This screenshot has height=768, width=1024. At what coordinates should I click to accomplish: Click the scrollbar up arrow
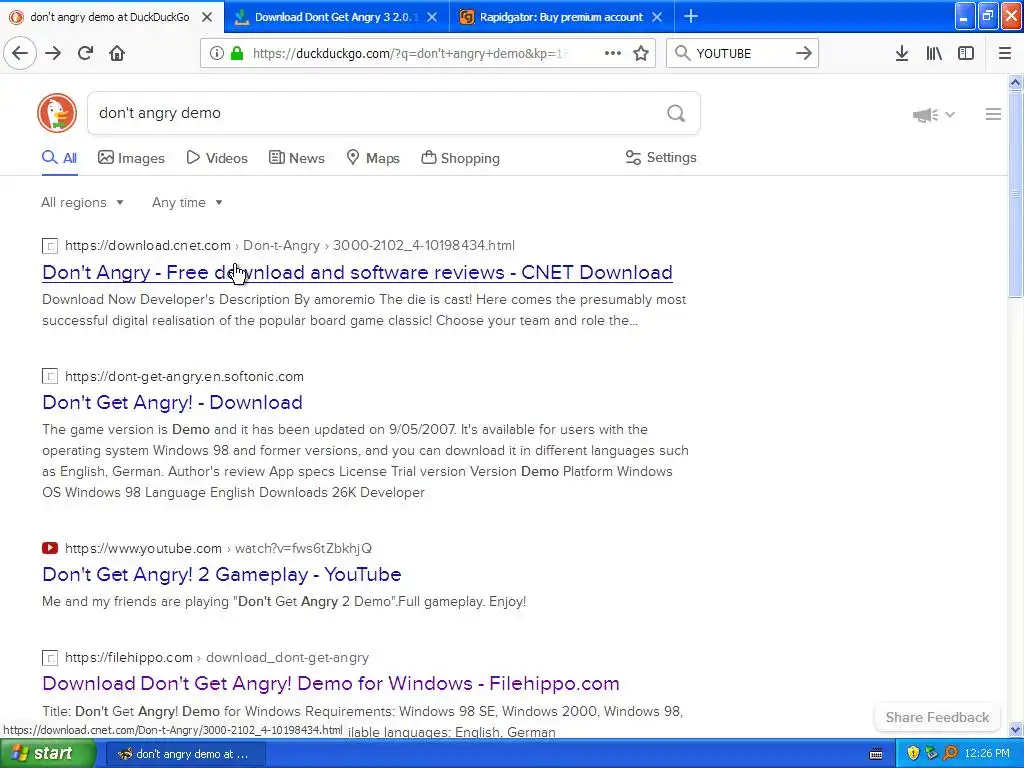1015,82
